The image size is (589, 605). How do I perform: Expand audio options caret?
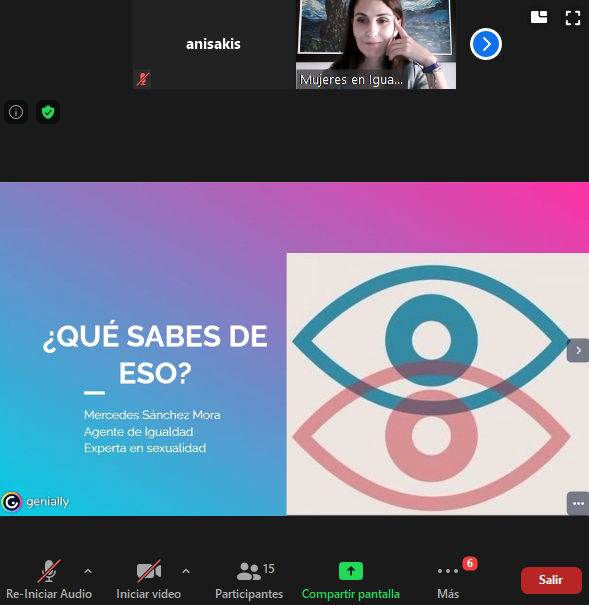88,571
